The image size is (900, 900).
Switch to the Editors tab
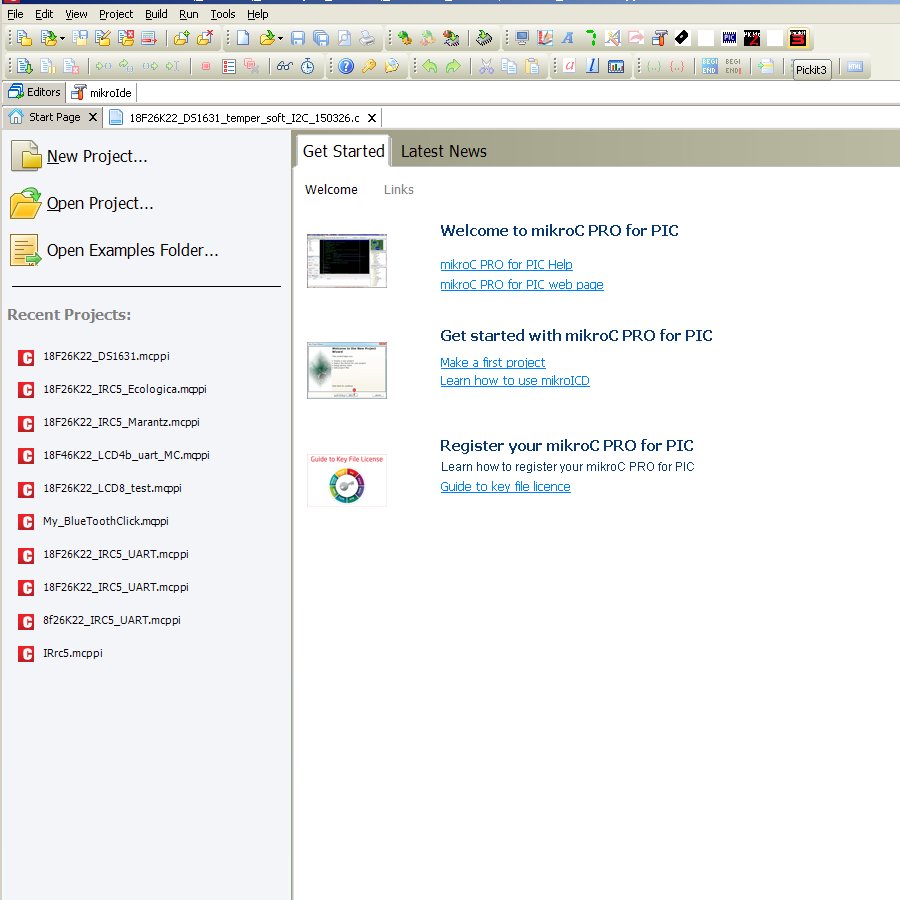pyautogui.click(x=34, y=92)
